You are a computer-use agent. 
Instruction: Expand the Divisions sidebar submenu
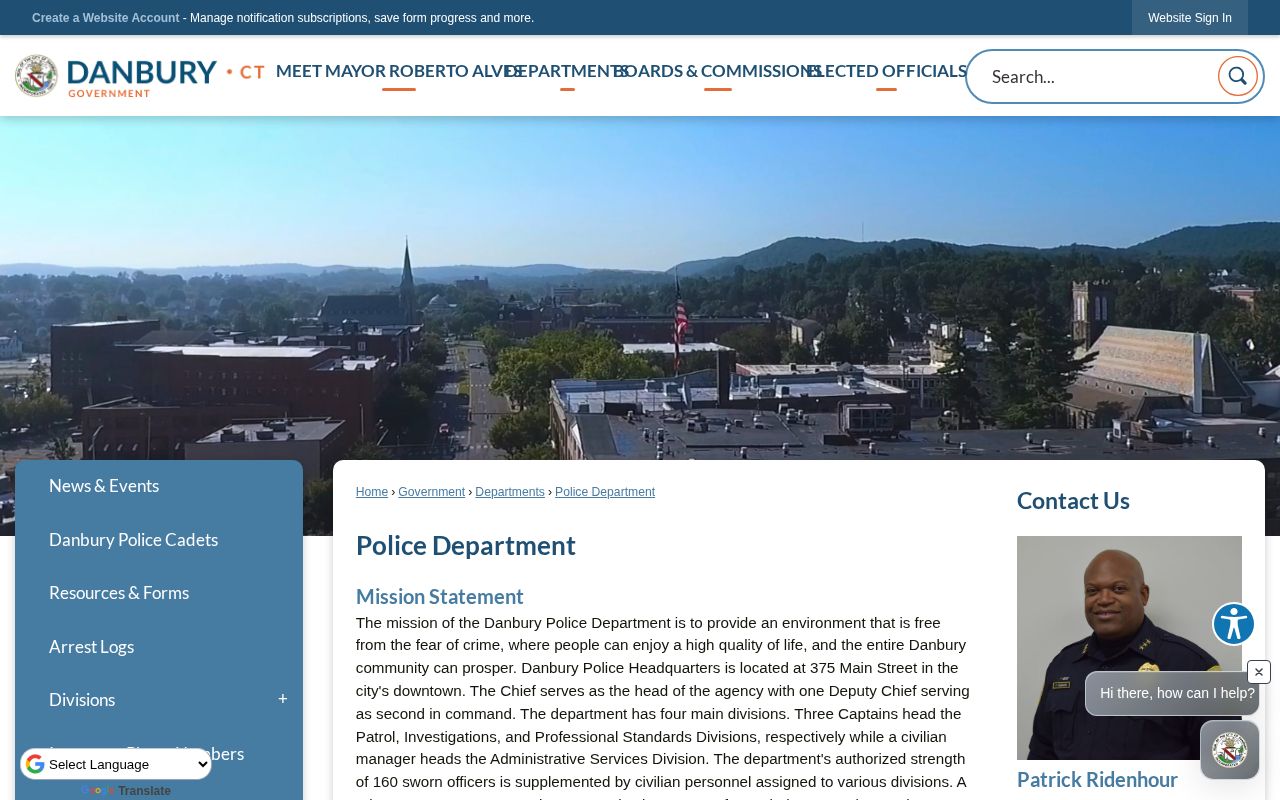pos(283,700)
